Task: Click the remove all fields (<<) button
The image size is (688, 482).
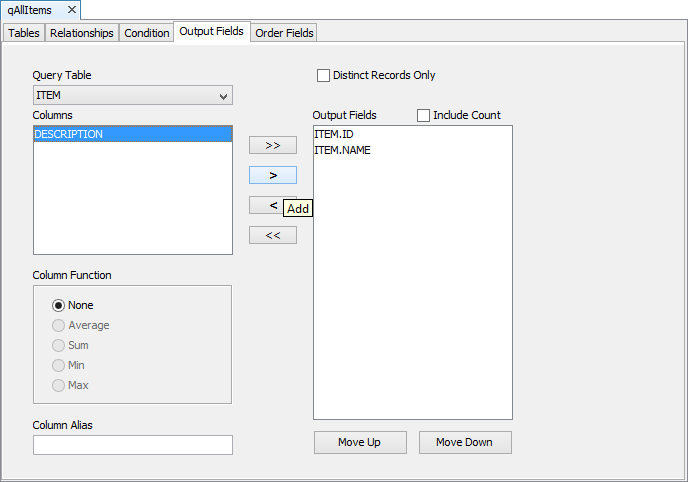Action: click(272, 235)
